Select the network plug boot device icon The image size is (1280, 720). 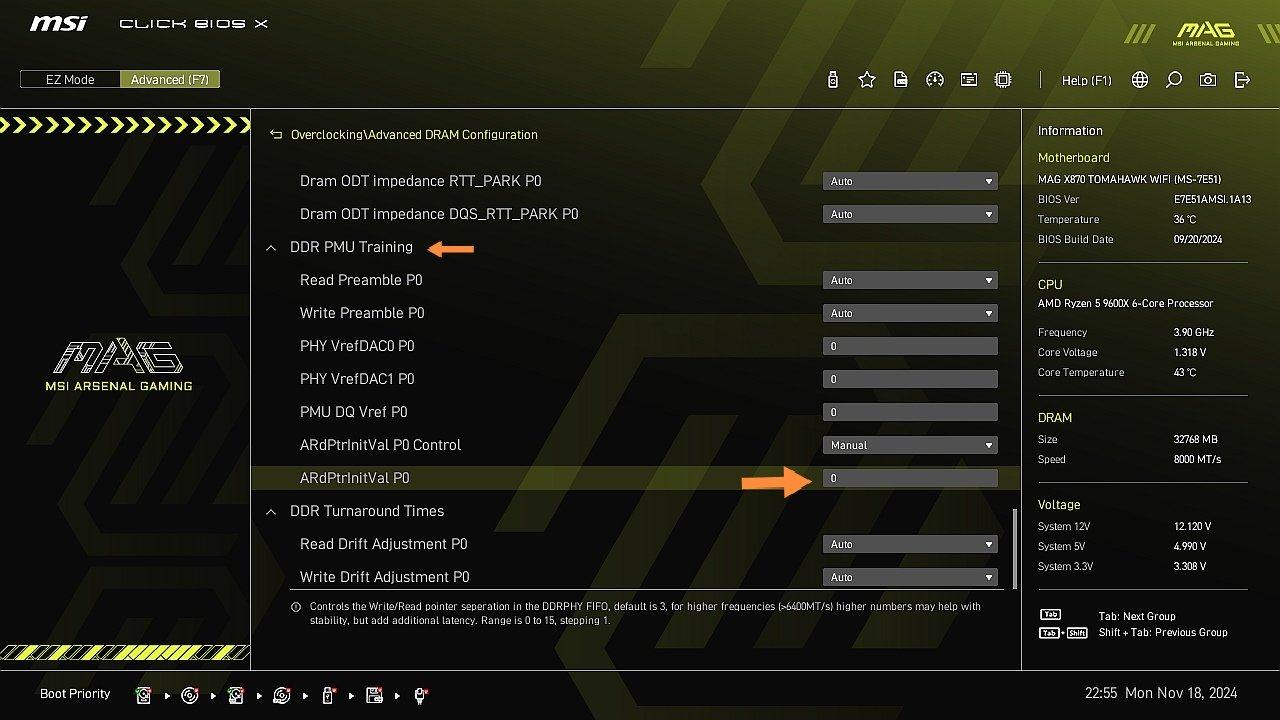click(421, 695)
